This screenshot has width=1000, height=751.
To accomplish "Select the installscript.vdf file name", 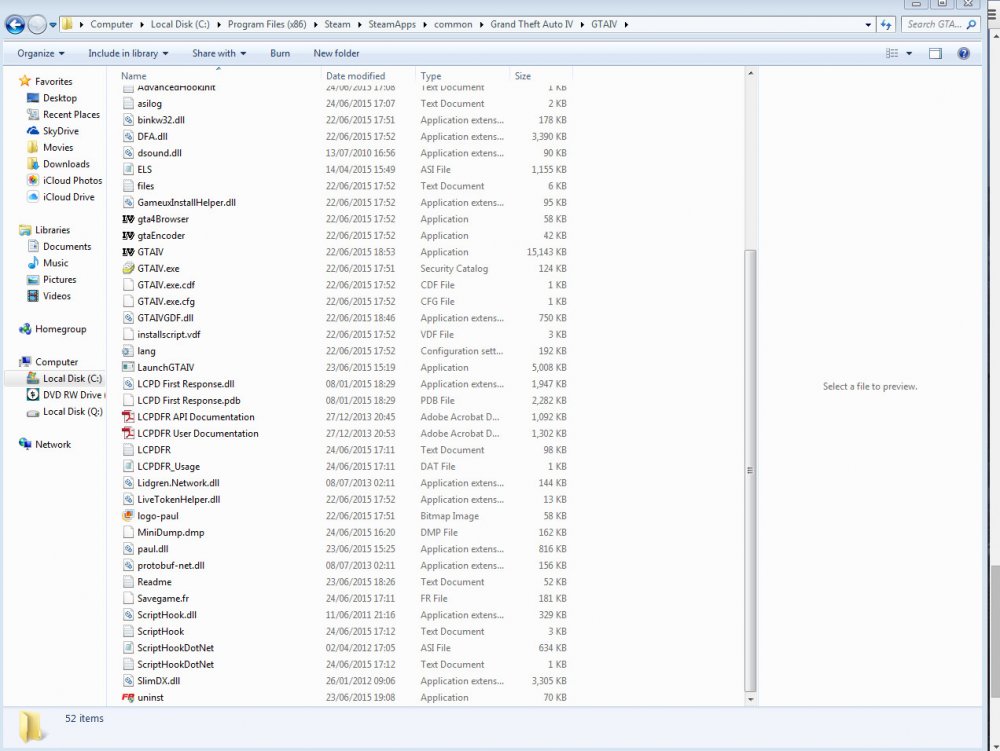I will click(x=168, y=334).
